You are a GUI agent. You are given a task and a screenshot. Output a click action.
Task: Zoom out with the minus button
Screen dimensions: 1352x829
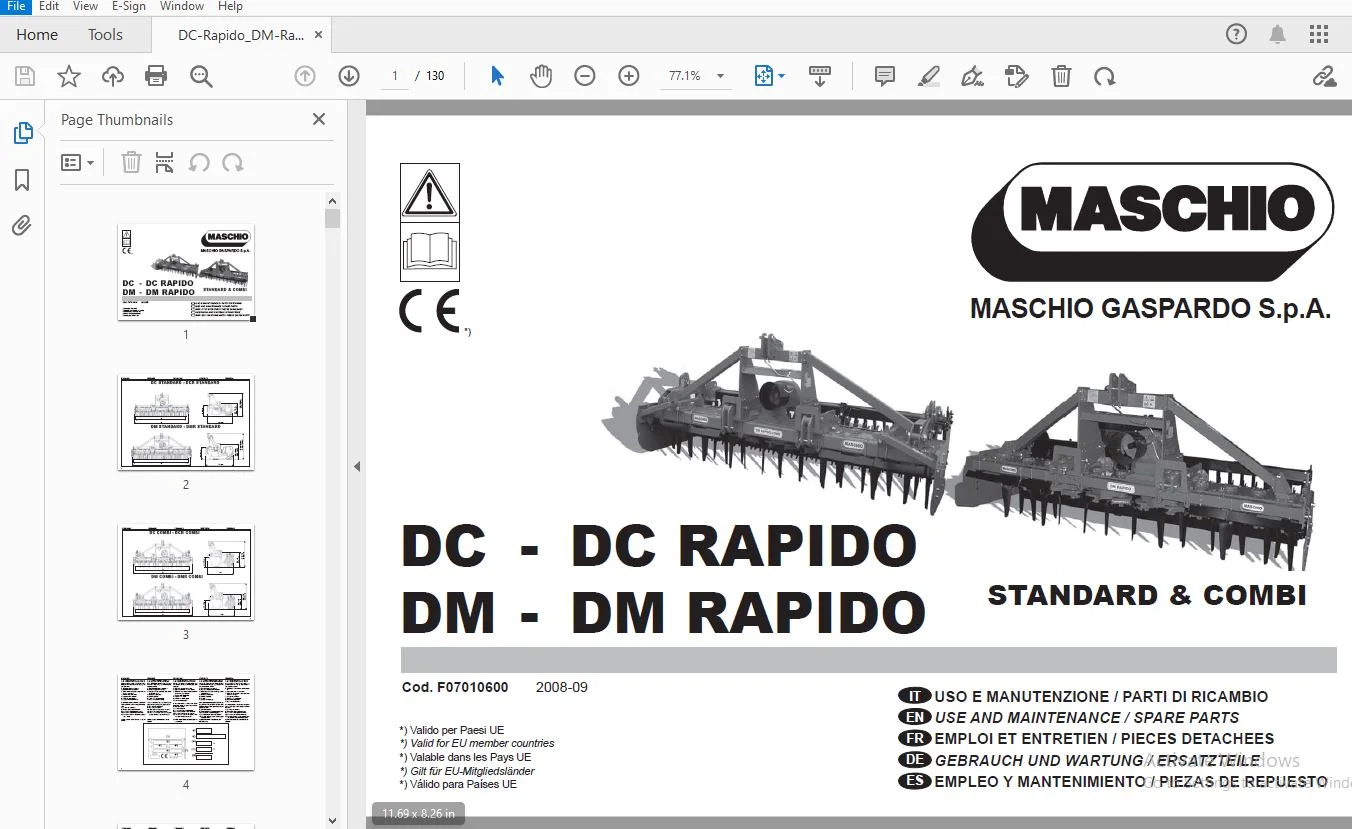[585, 76]
